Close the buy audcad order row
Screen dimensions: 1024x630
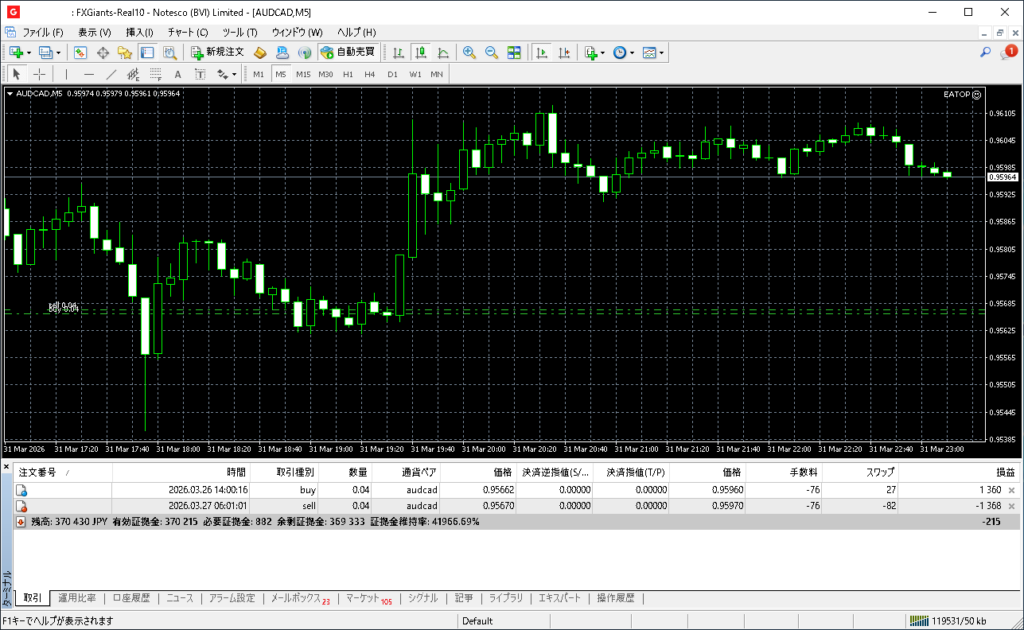(x=1011, y=490)
